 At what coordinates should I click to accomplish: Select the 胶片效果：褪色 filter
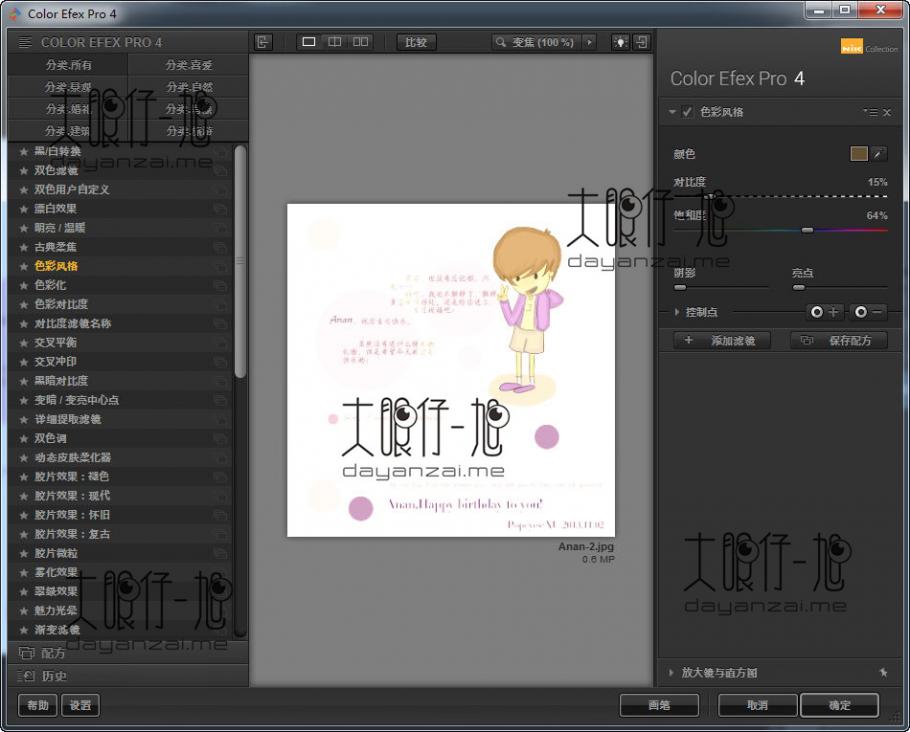(122, 477)
